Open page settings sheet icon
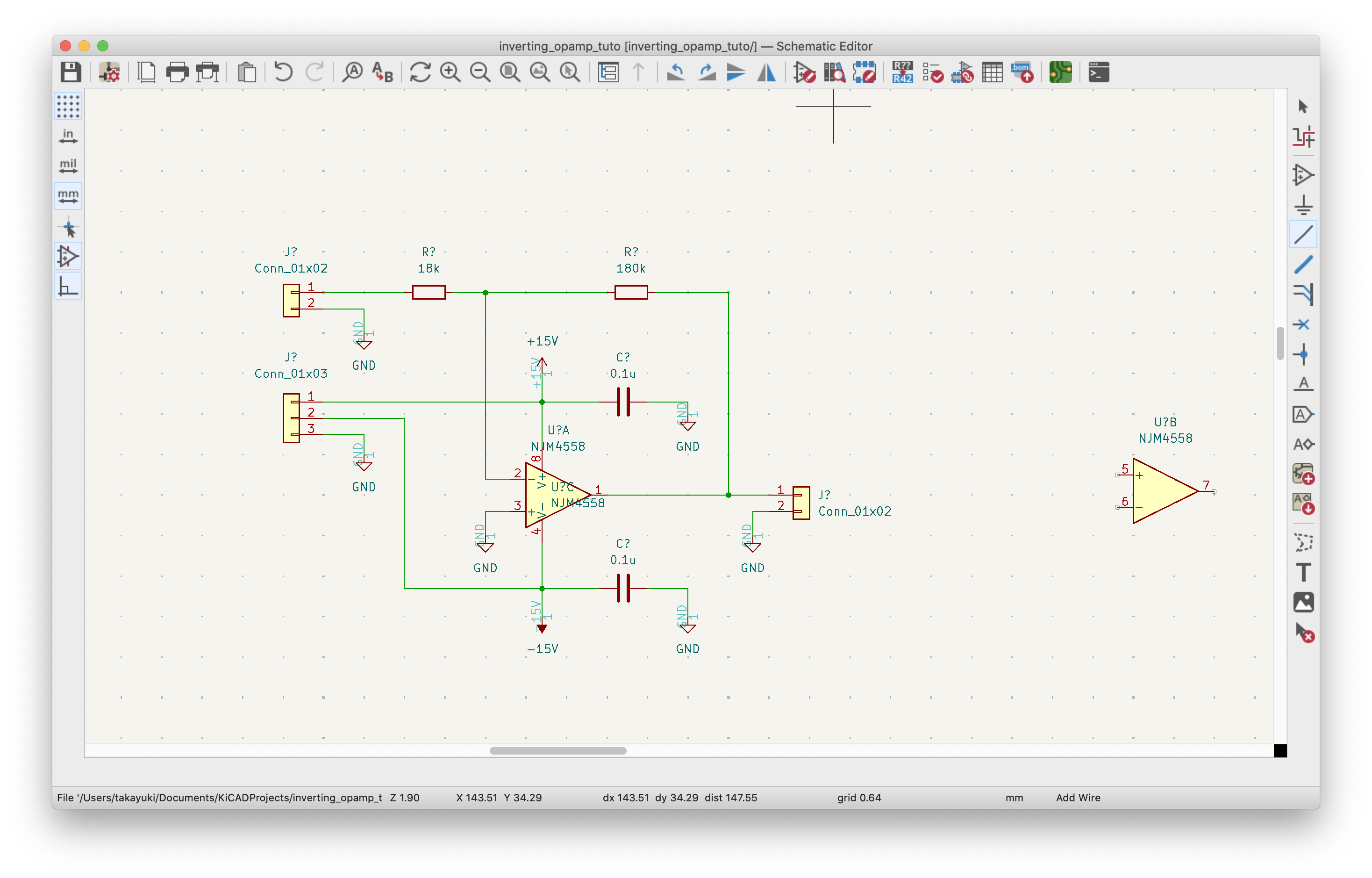 pos(147,72)
